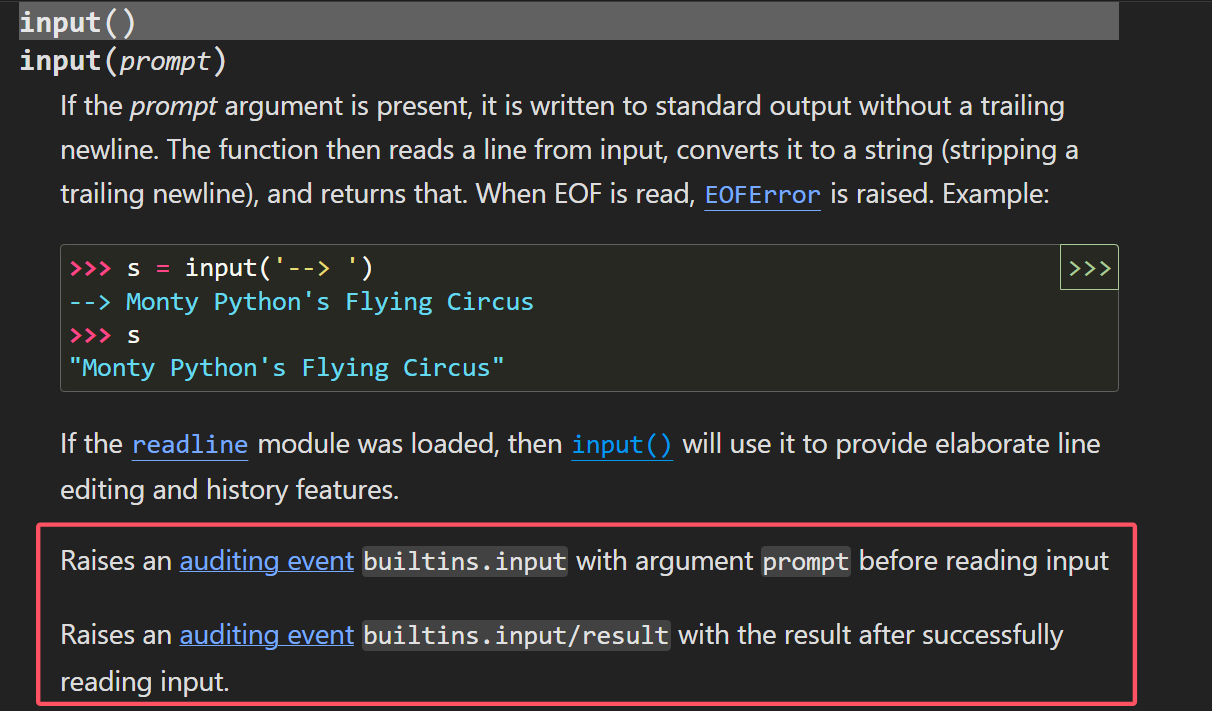This screenshot has width=1212, height=711.
Task: Click the 'reading input.' final line
Action: (x=145, y=683)
